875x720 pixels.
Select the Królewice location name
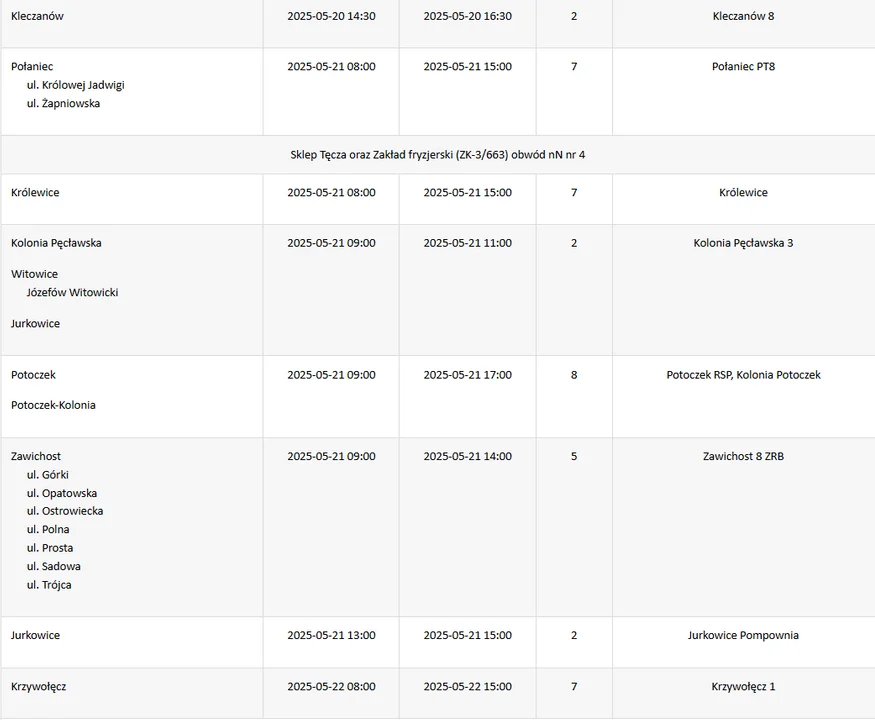click(x=35, y=193)
